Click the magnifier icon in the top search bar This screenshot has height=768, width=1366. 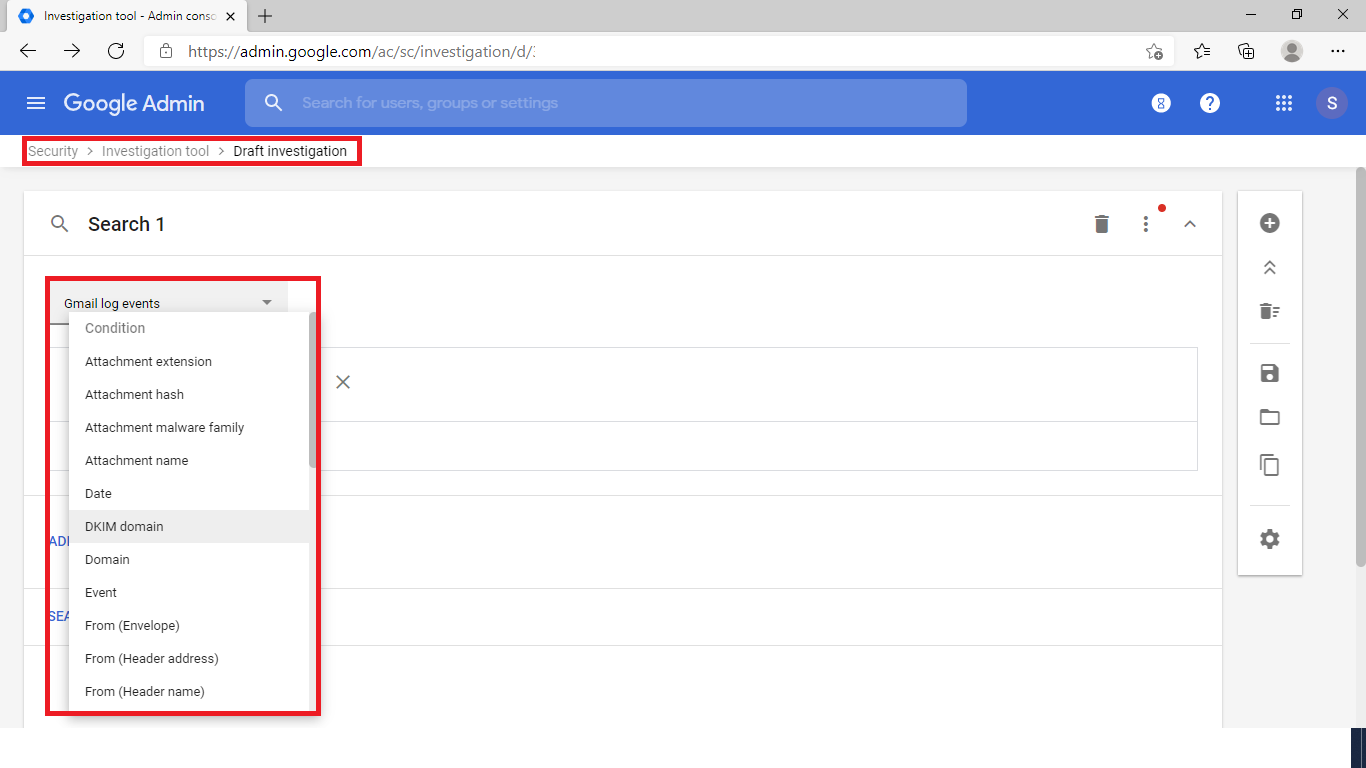273,103
